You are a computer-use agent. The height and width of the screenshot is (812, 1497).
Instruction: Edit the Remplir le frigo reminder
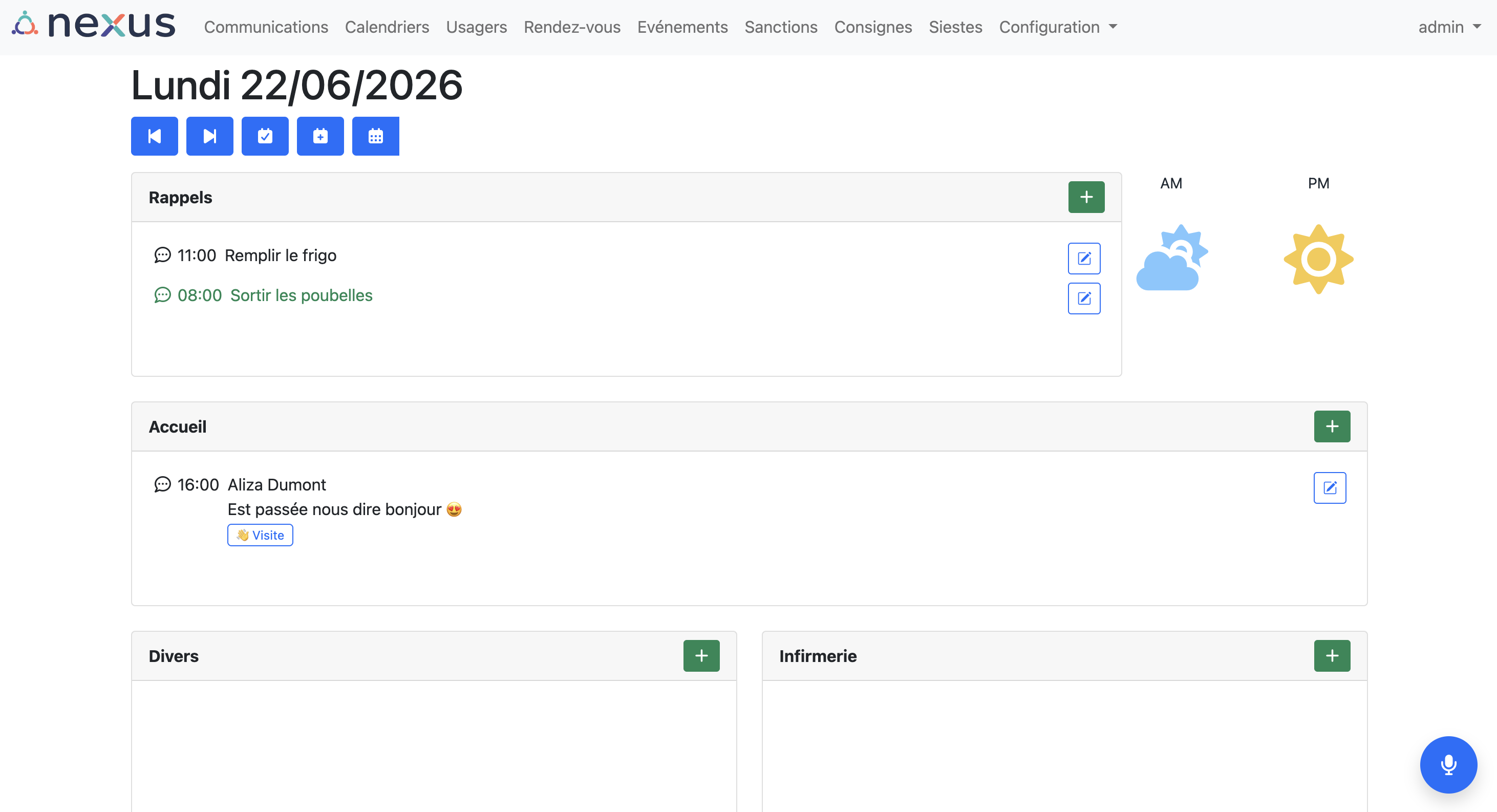click(x=1084, y=258)
